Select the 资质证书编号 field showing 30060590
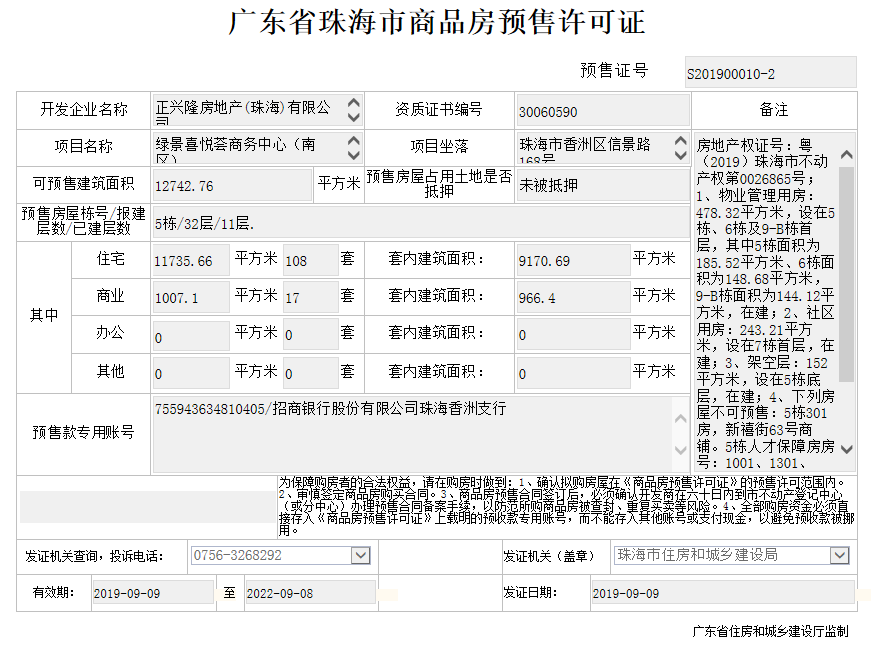 (602, 111)
